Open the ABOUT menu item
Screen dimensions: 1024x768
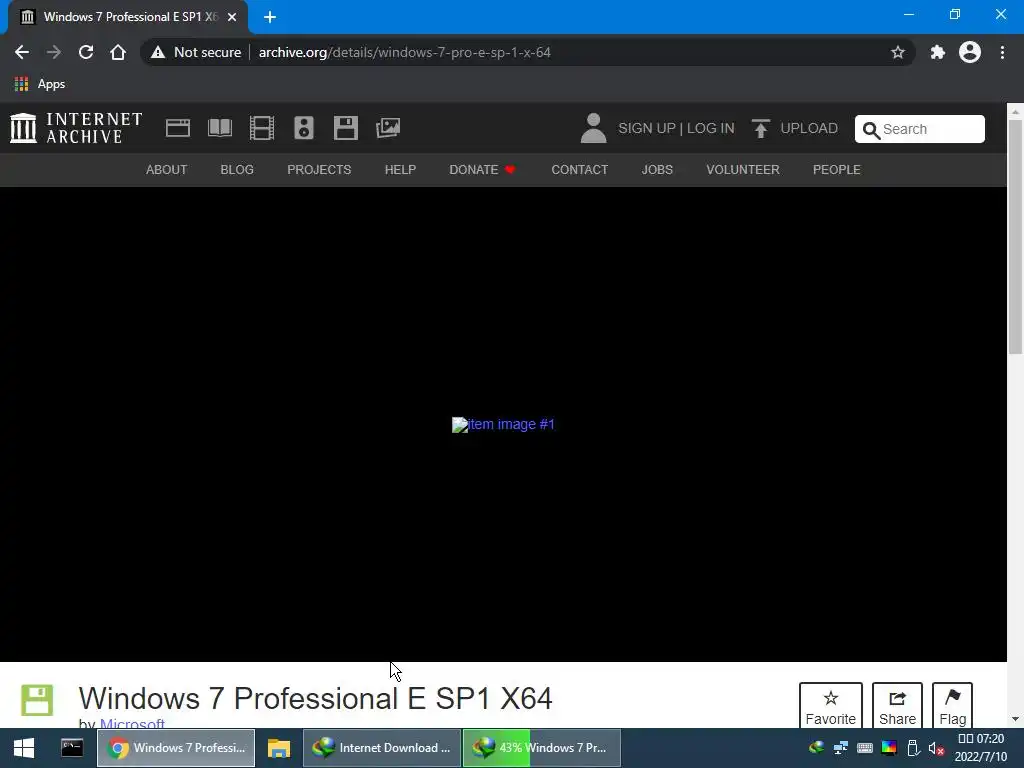(167, 170)
